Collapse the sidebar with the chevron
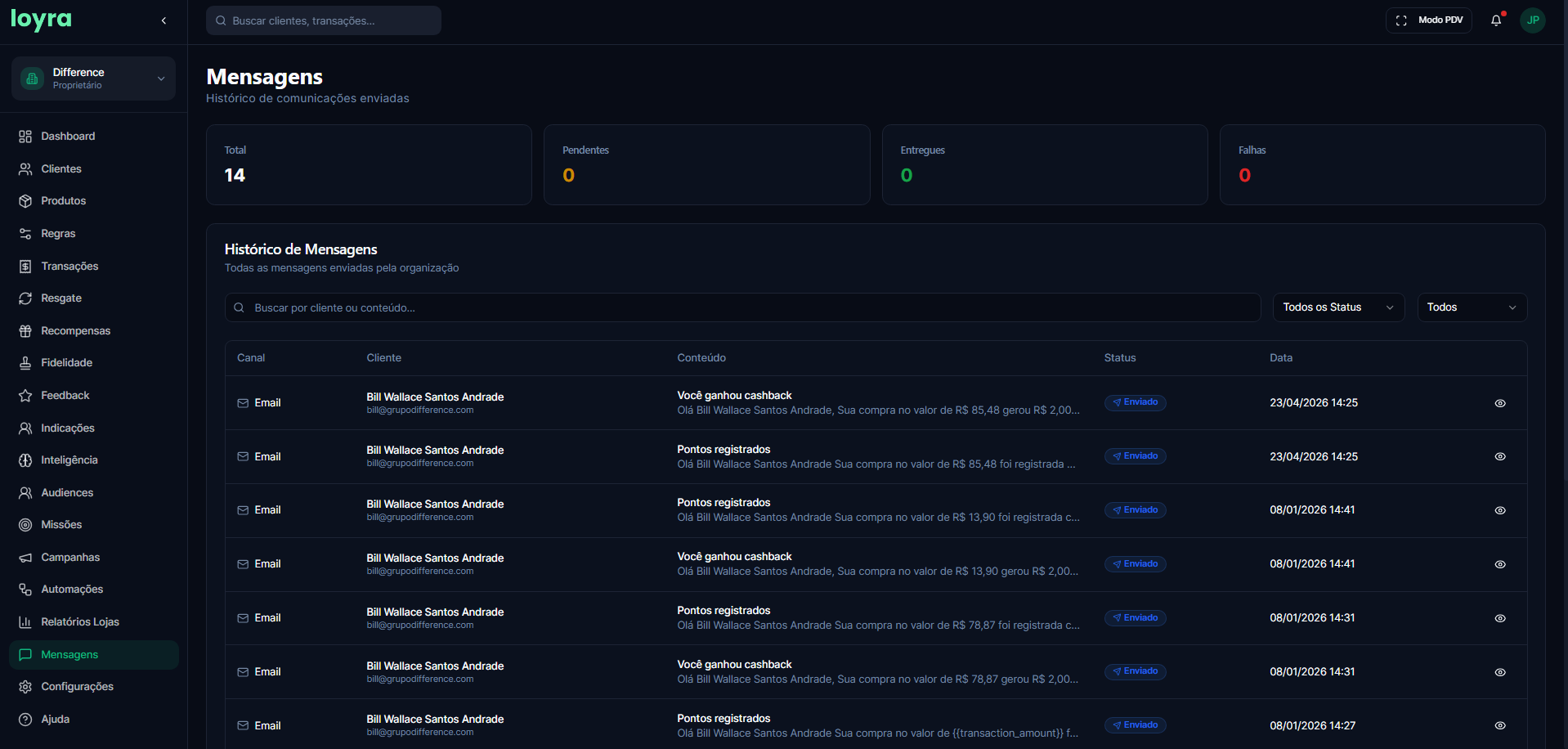 pos(164,20)
